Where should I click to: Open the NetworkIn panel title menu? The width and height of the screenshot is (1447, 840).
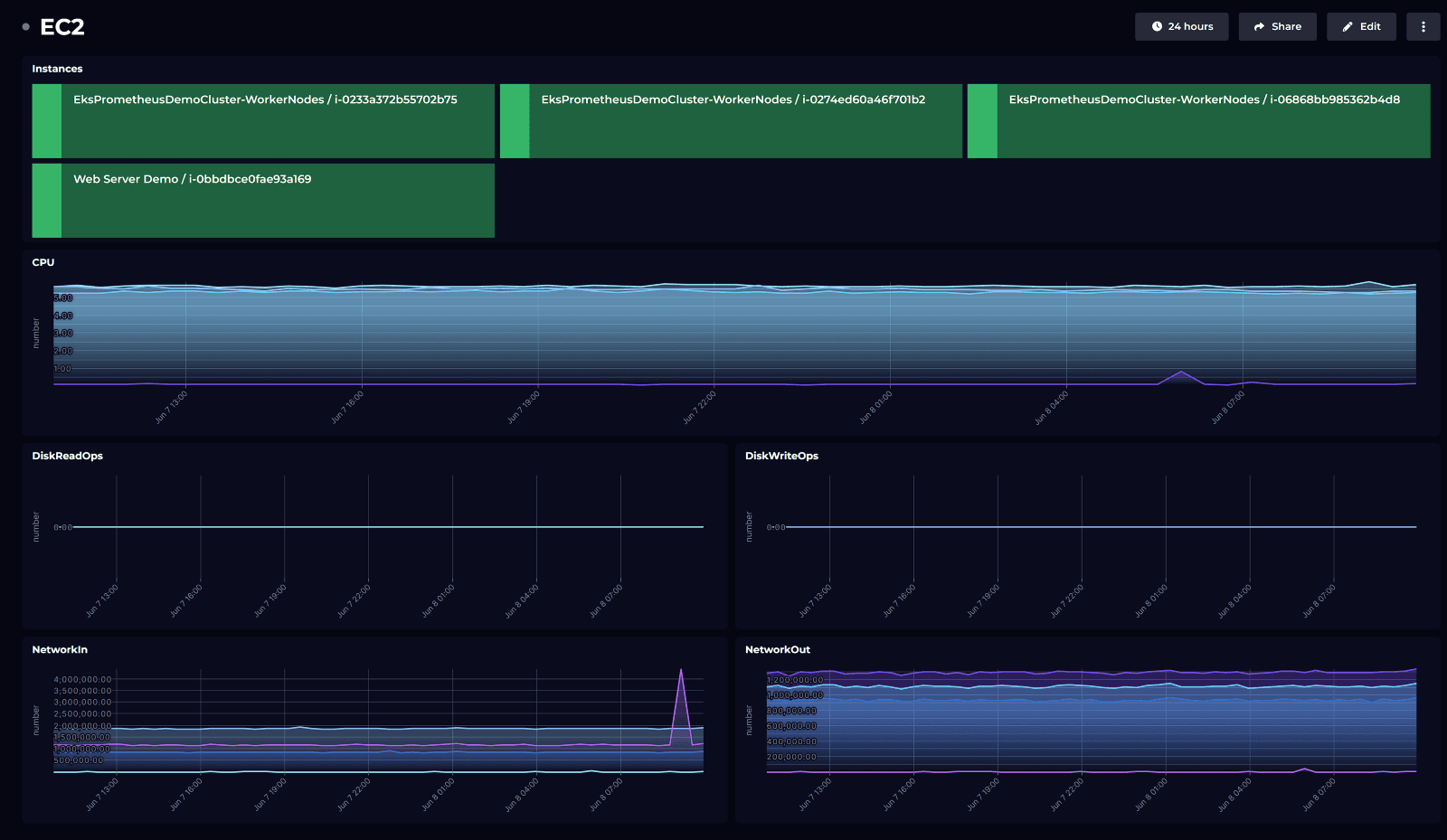coord(60,649)
